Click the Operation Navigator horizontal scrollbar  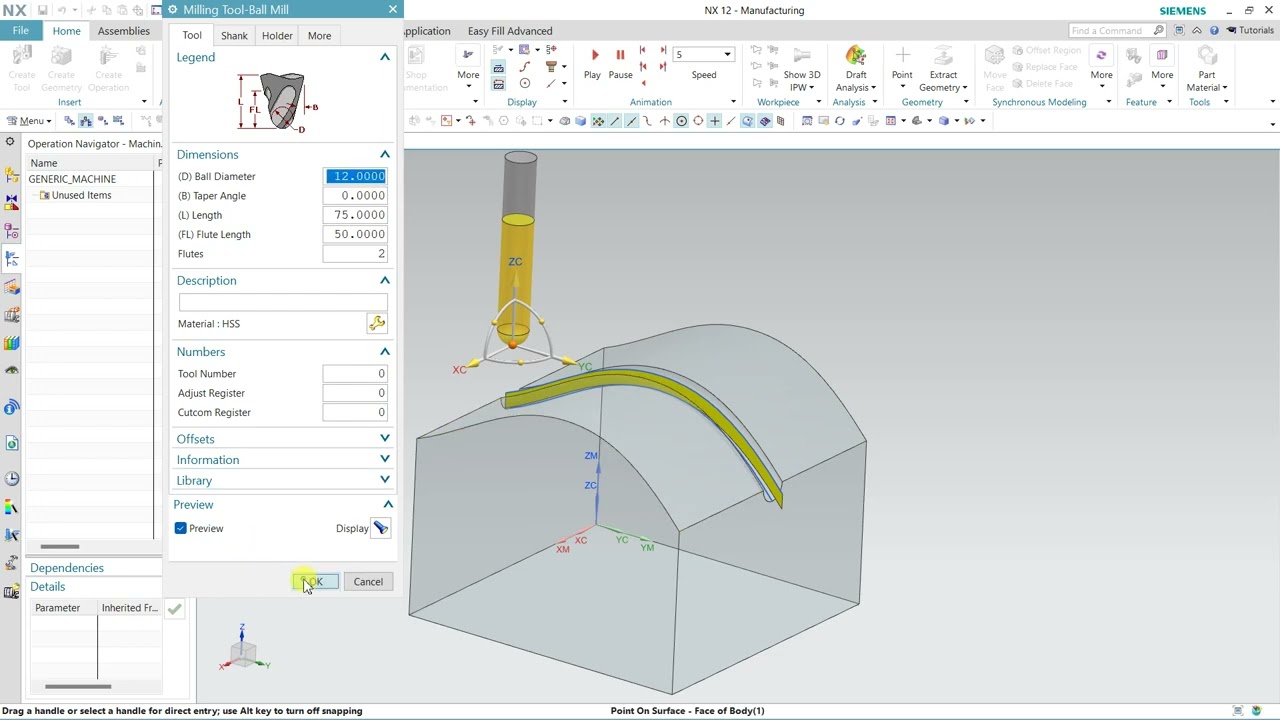[x=60, y=547]
